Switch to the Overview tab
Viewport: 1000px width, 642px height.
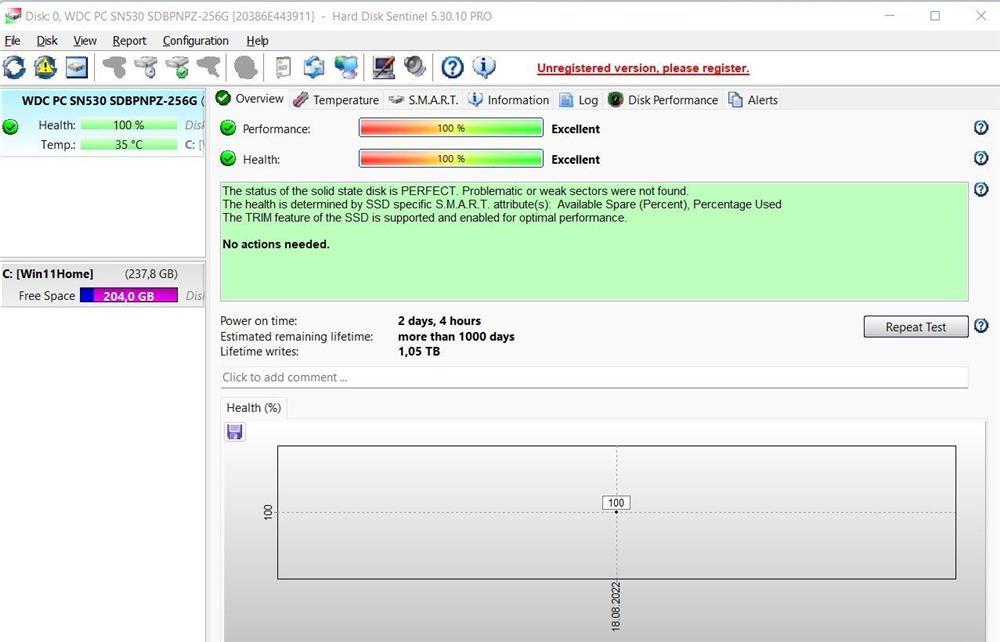click(249, 99)
